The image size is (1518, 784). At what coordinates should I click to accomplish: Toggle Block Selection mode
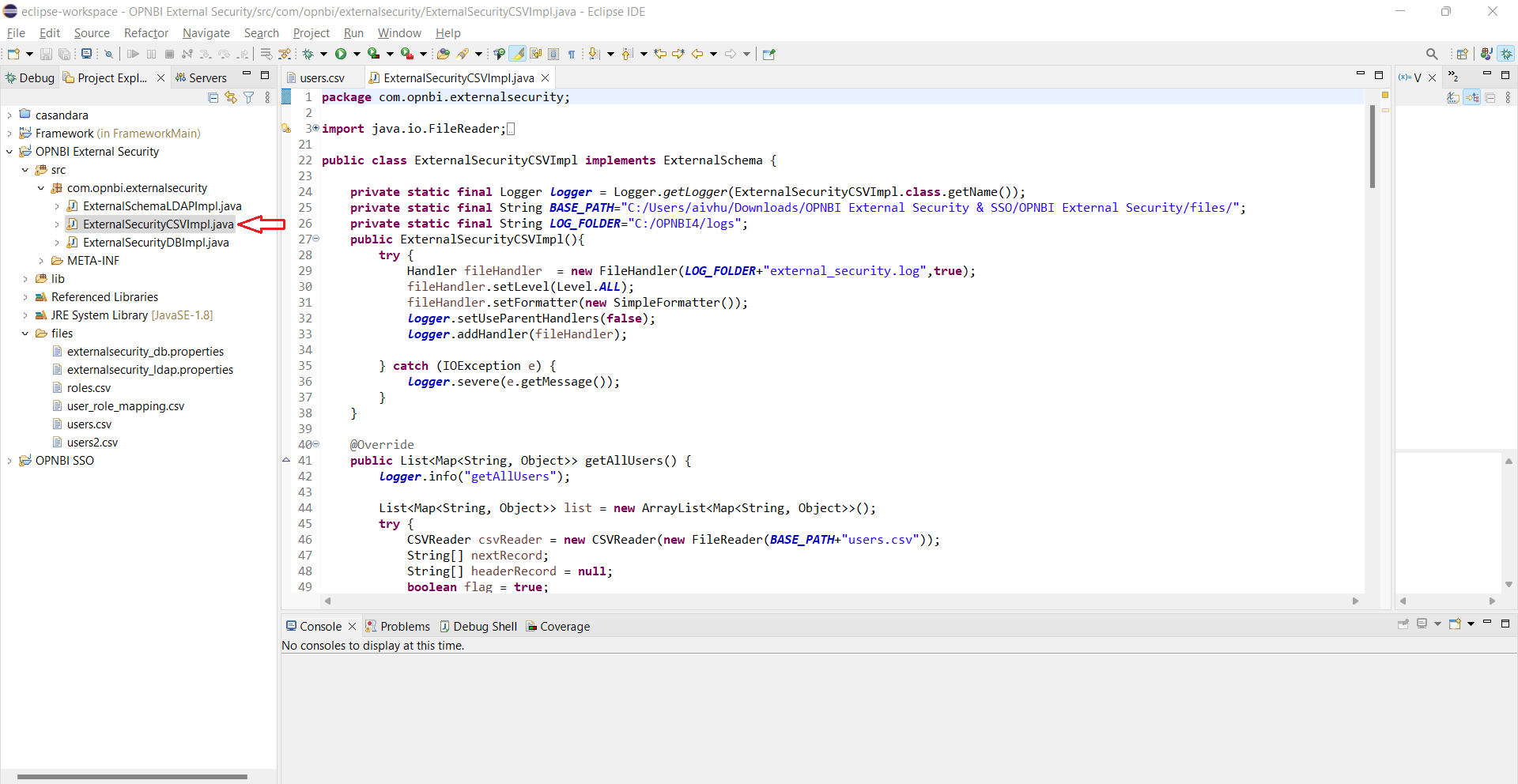(553, 54)
